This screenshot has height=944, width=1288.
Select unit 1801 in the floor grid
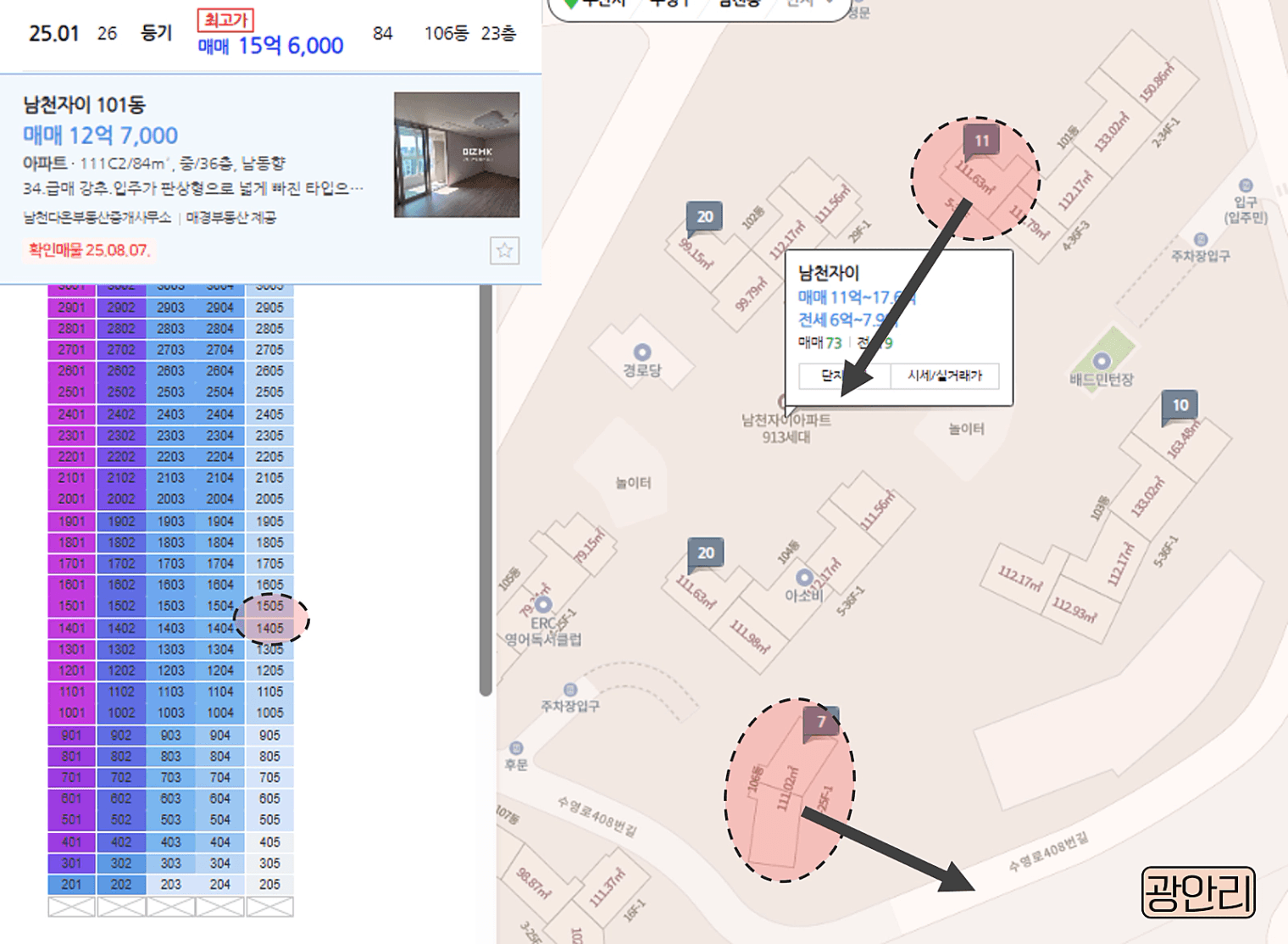[x=72, y=542]
